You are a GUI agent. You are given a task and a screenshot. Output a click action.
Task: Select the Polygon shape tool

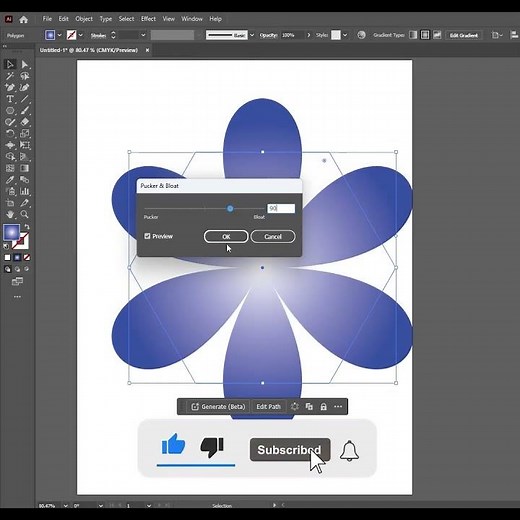[10, 110]
